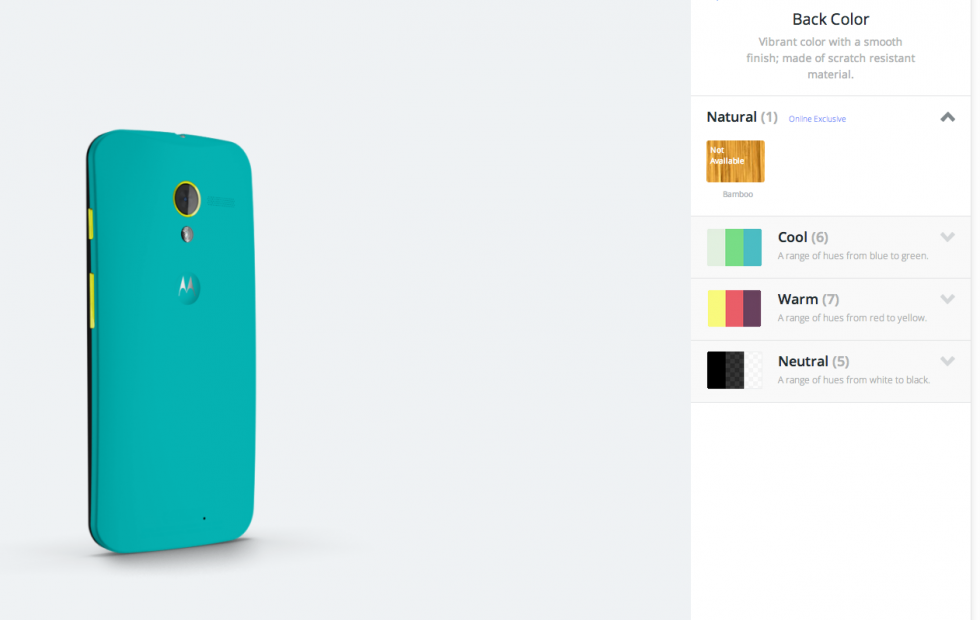980x620 pixels.
Task: Click the Bamboo label under swatch
Action: tap(738, 194)
